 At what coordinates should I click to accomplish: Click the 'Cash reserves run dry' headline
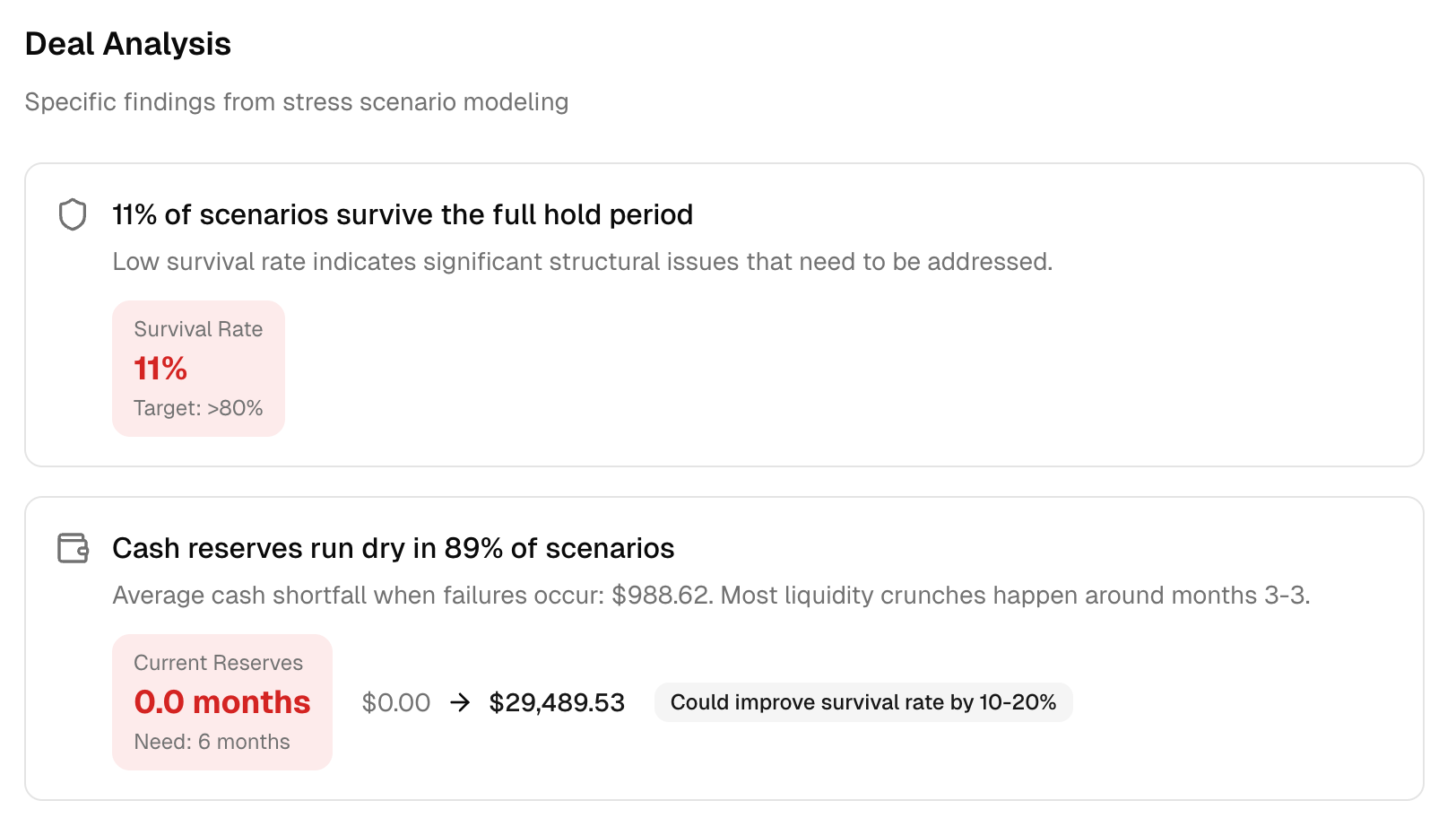coord(393,548)
